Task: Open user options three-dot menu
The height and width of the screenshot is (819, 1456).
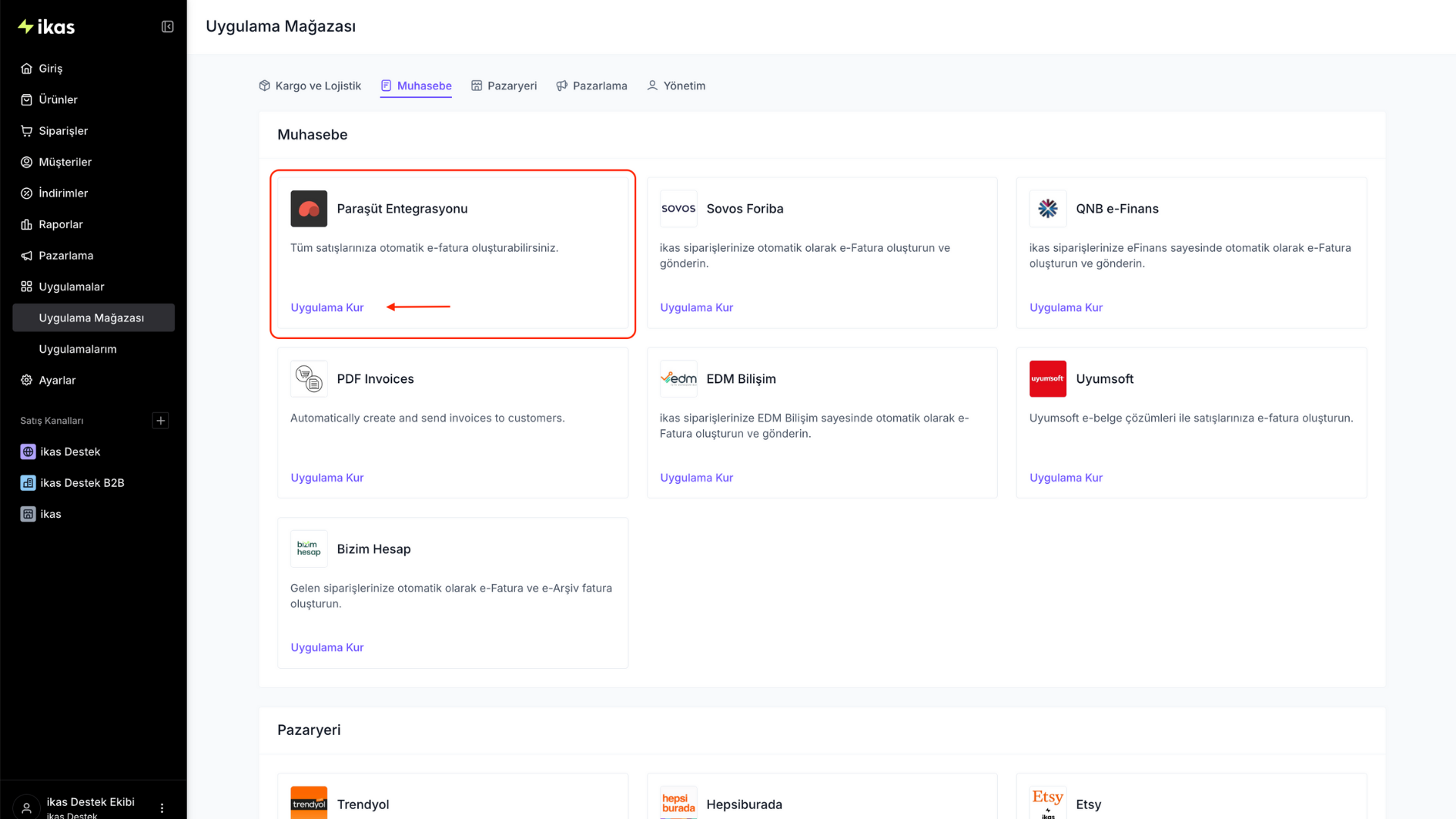Action: click(162, 808)
